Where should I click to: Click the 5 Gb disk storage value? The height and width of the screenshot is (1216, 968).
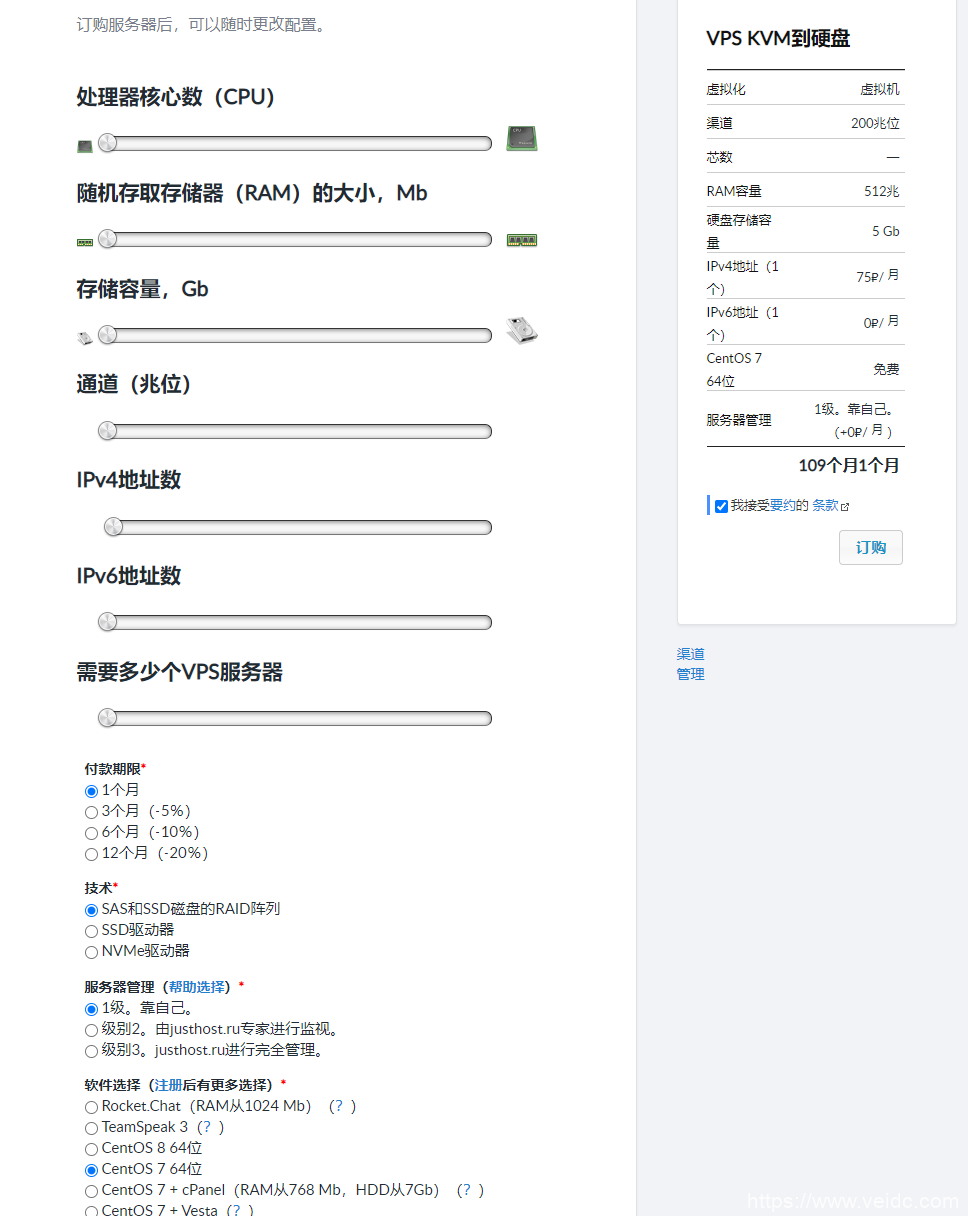coord(886,231)
